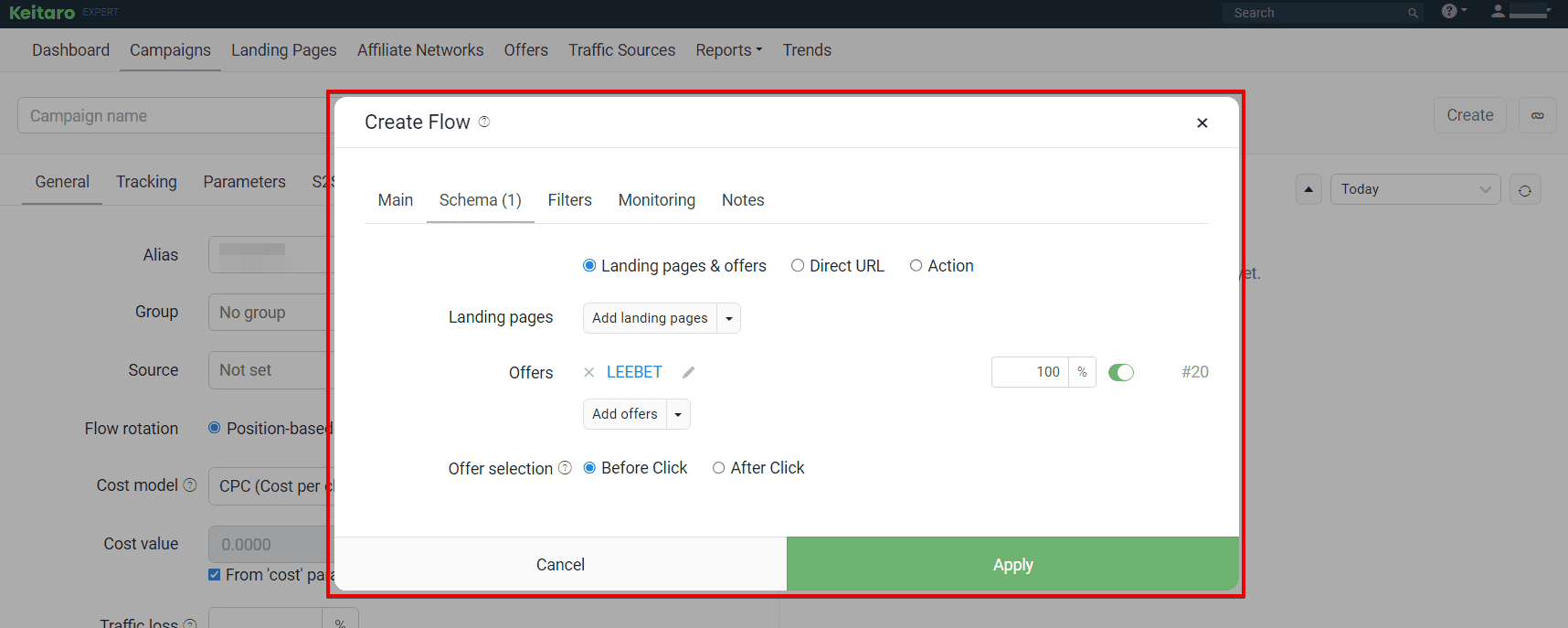Click the Keitaro logo
This screenshot has width=1568, height=628.
click(42, 13)
